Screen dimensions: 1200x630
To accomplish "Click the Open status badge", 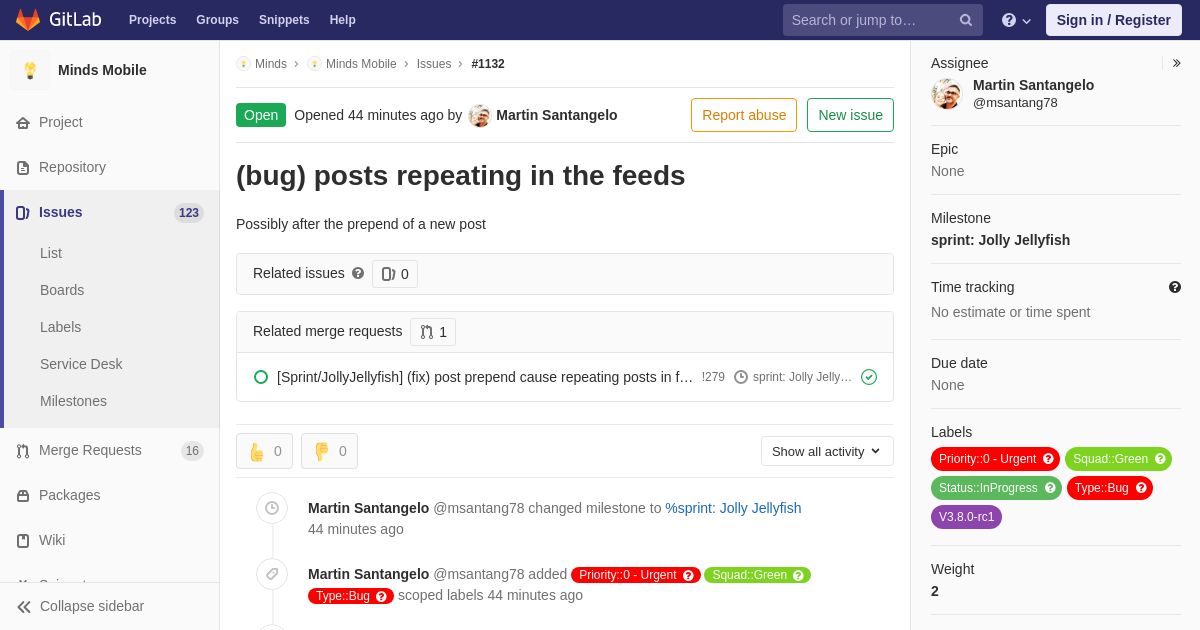I will pos(261,115).
